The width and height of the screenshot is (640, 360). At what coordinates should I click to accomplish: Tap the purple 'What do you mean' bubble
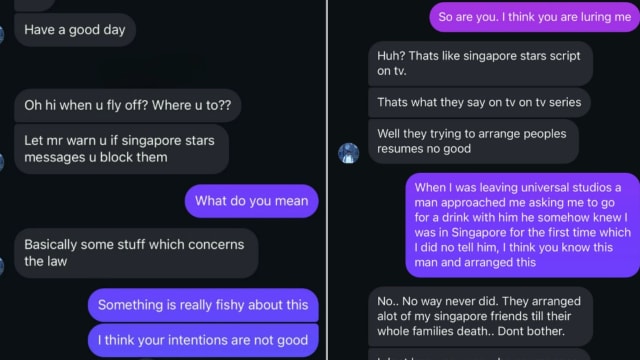click(251, 201)
